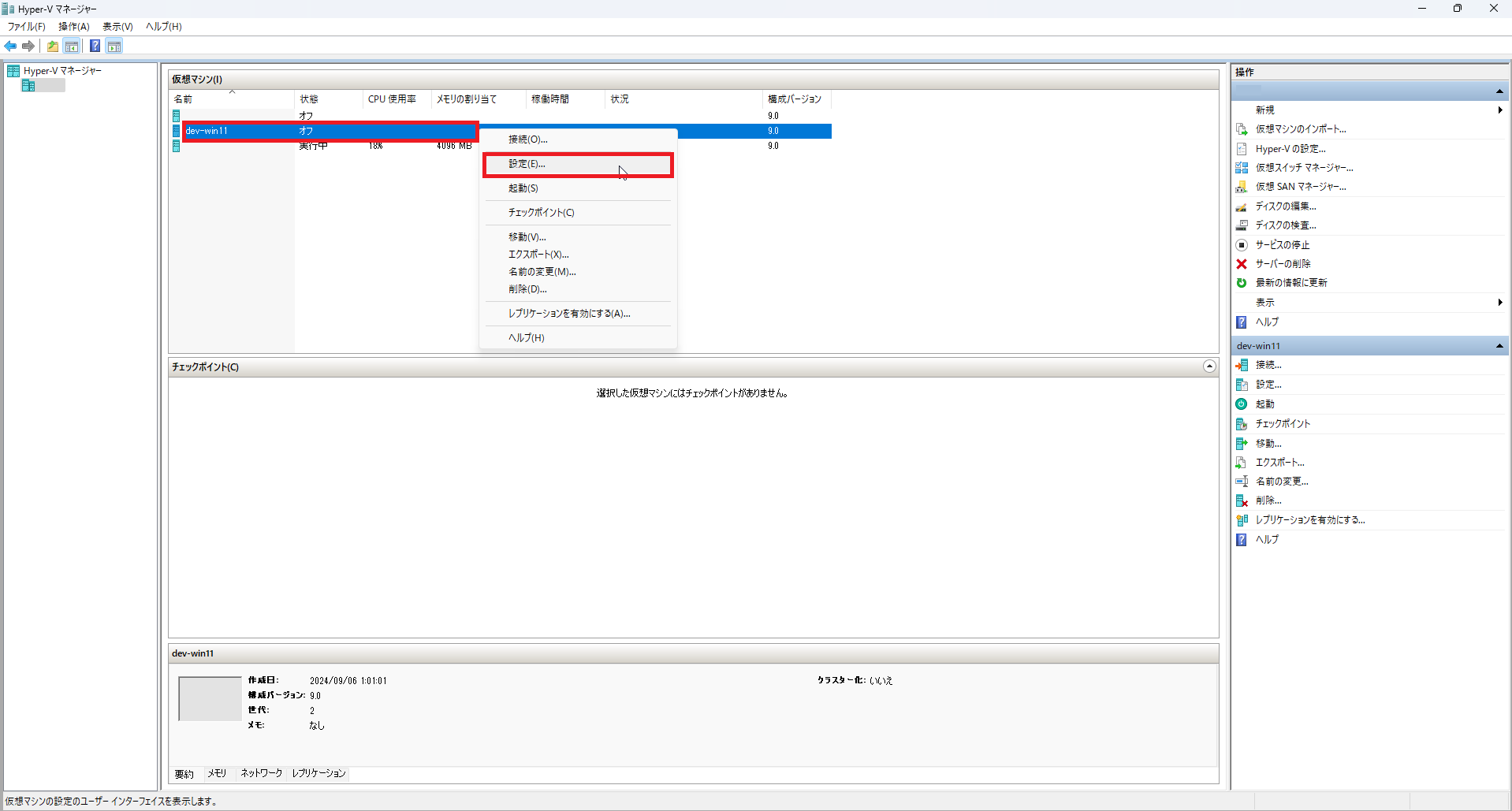The height and width of the screenshot is (811, 1512).
Task: Choose 削除(D)... from the context menu
Action: tap(578, 289)
